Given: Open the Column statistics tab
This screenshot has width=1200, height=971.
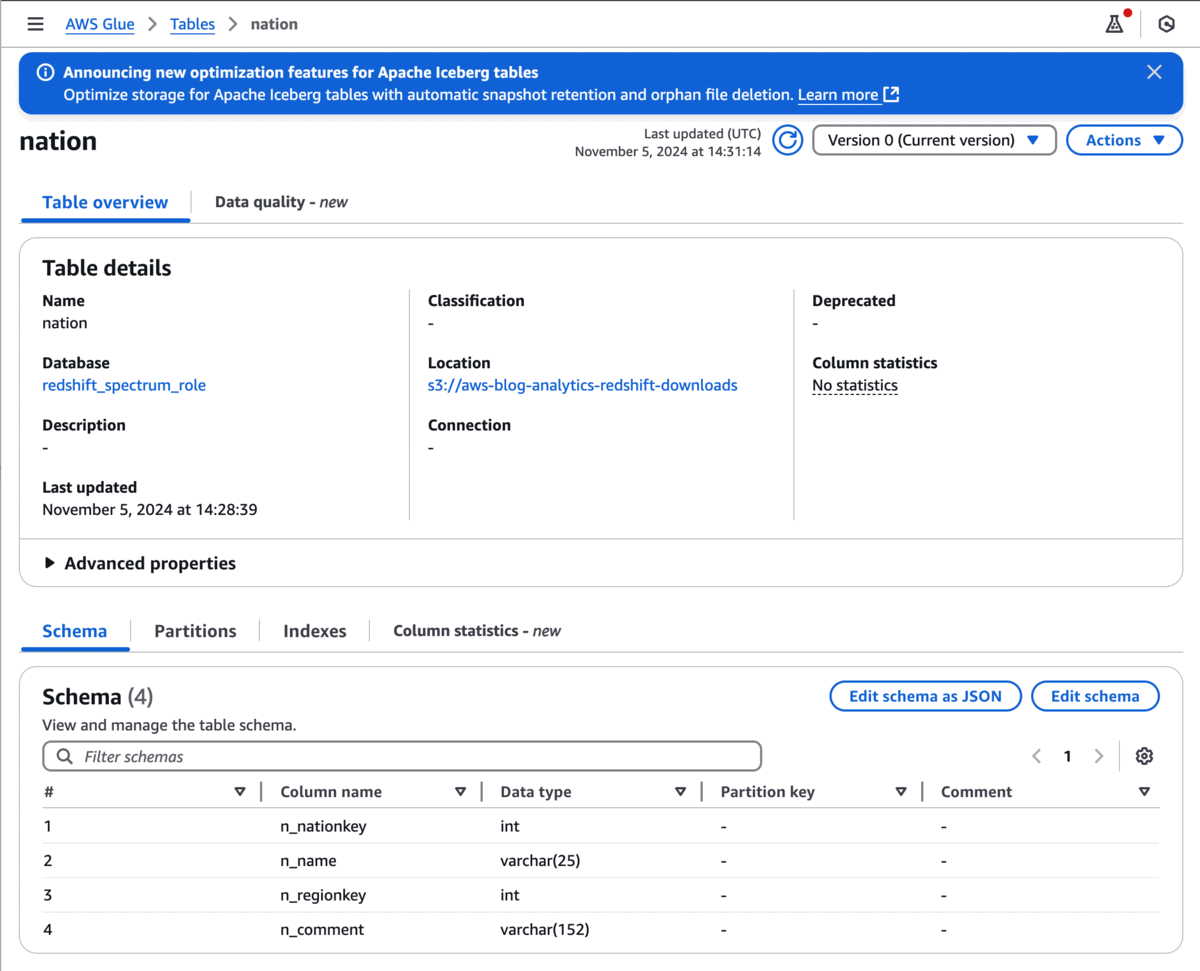Looking at the screenshot, I should 477,631.
